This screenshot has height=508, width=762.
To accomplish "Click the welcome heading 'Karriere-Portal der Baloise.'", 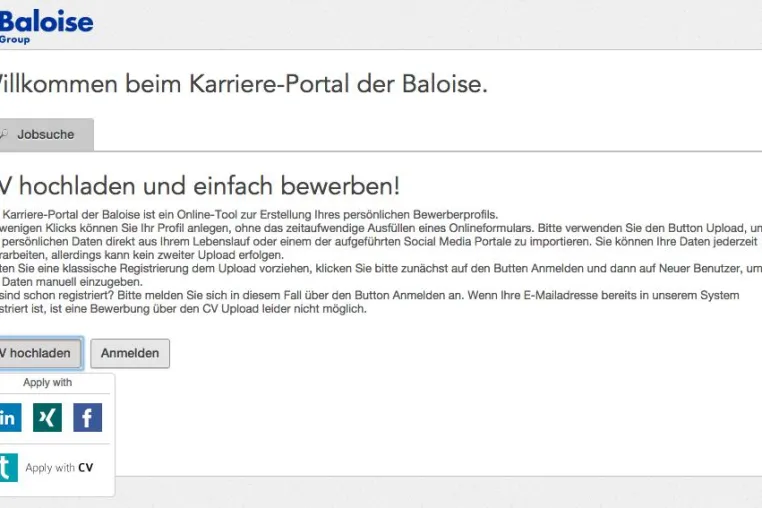I will tap(338, 84).
